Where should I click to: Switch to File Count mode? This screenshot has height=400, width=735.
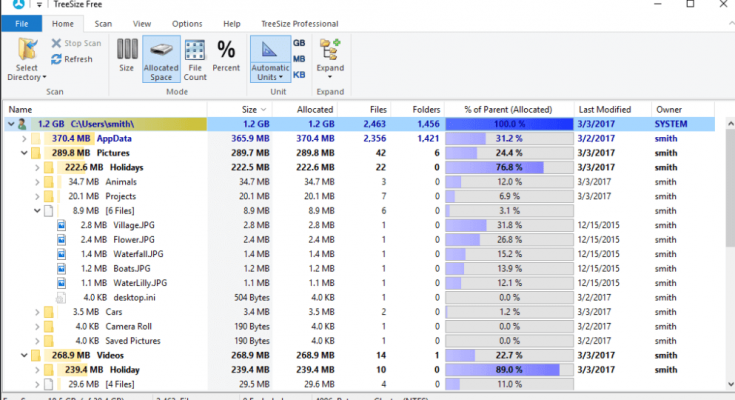coord(195,59)
